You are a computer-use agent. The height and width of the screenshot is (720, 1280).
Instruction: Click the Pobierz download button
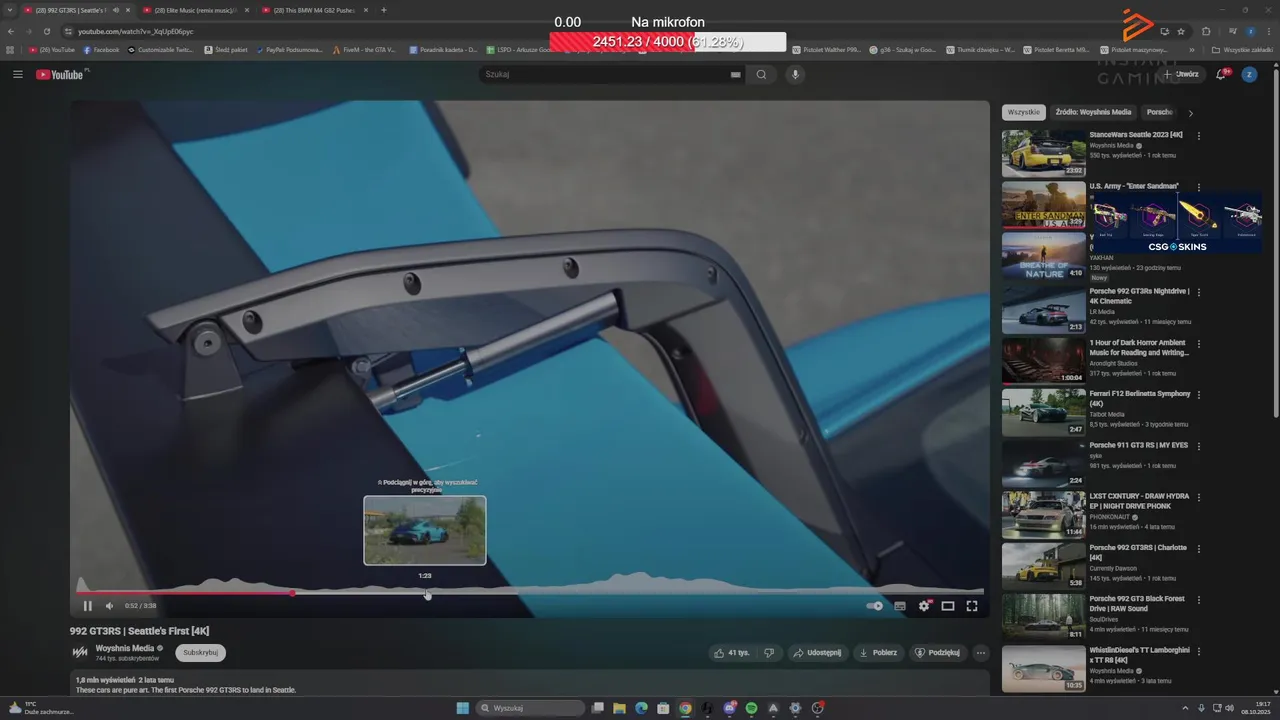(x=879, y=653)
